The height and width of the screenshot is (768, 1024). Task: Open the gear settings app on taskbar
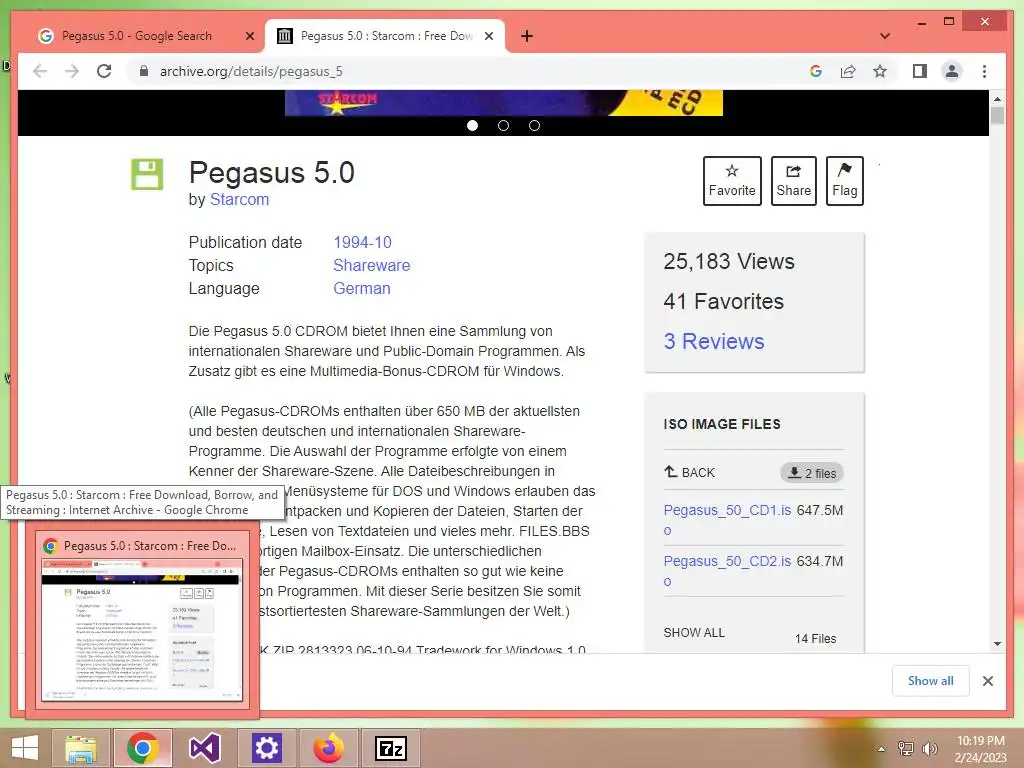coord(266,748)
